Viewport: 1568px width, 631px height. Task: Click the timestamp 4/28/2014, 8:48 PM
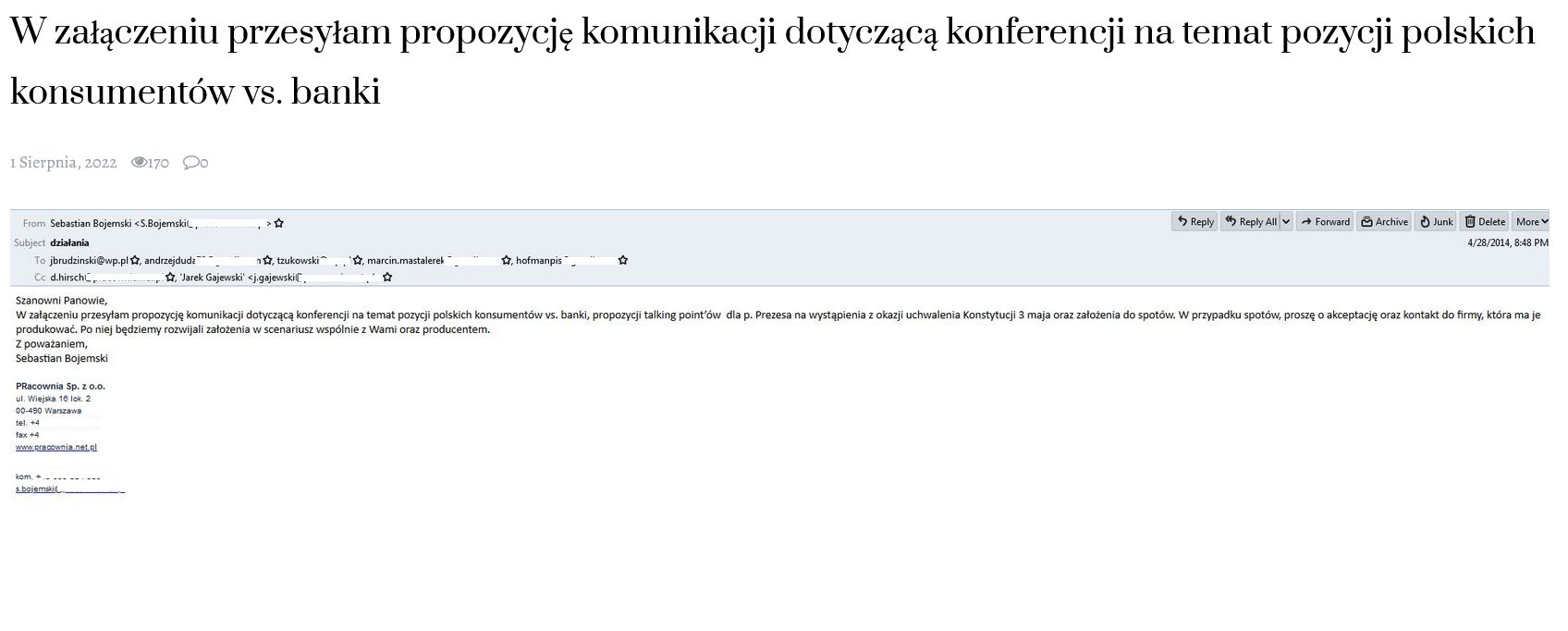click(1508, 242)
